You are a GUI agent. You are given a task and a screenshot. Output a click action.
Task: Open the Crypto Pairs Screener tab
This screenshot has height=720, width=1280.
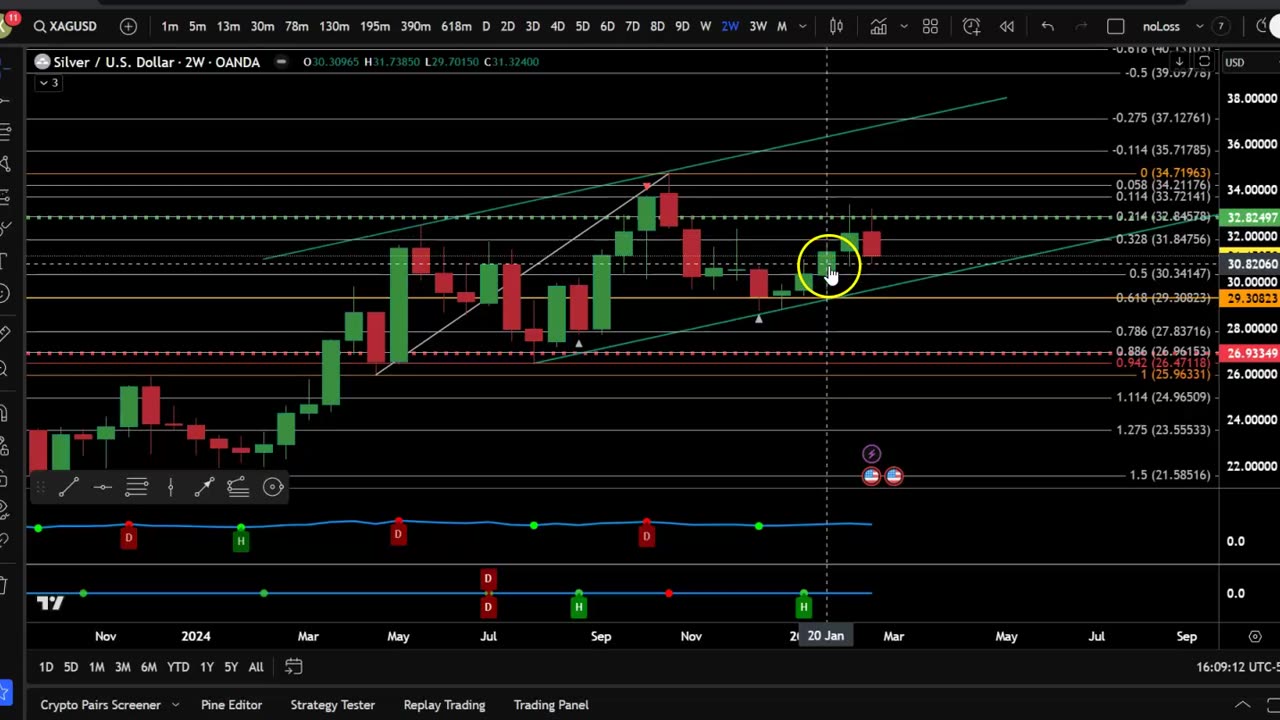(100, 705)
